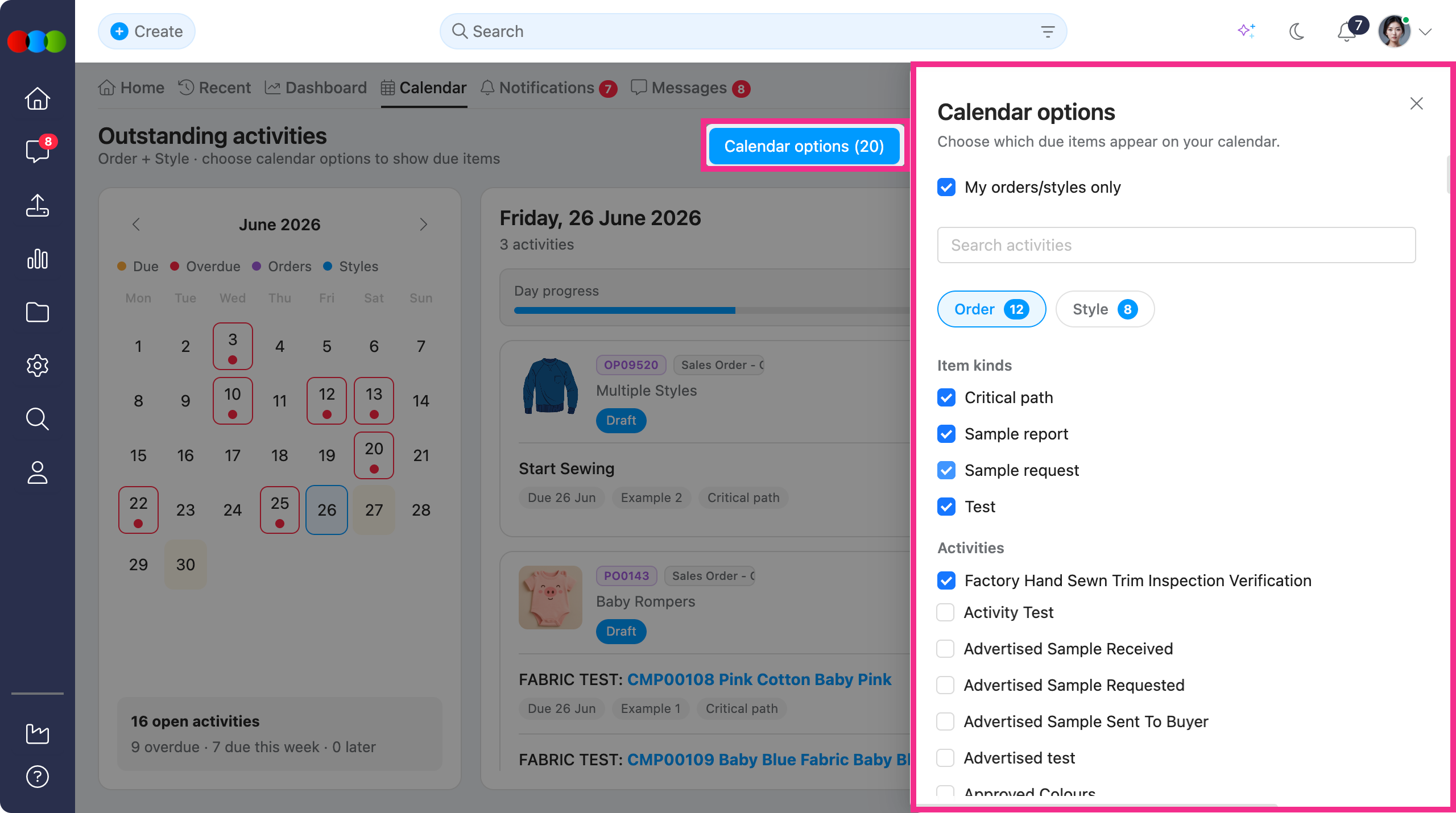This screenshot has width=1456, height=813.
Task: Select the Order 12 filter pill
Action: [991, 309]
